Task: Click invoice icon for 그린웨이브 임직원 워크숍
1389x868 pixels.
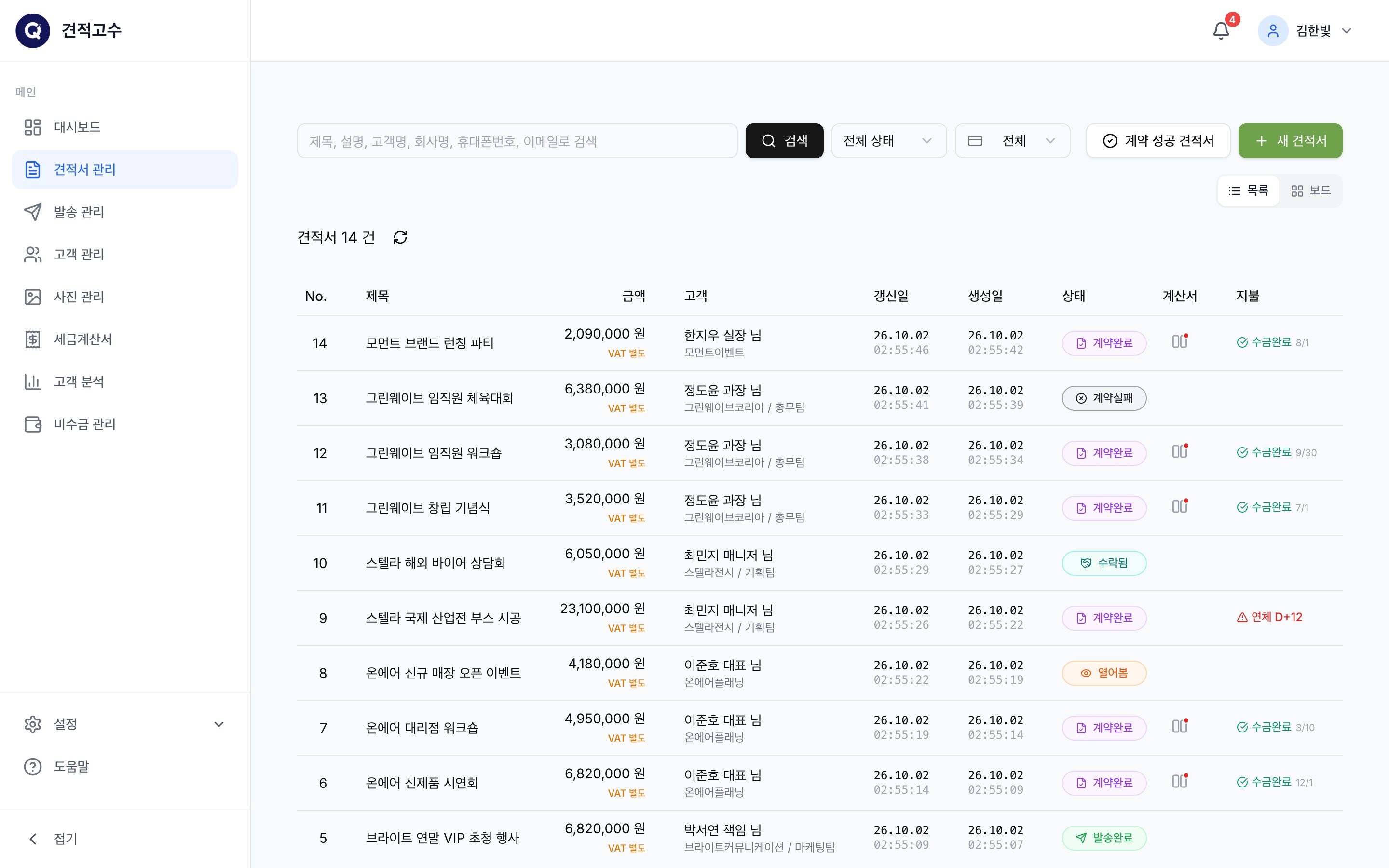Action: tap(1180, 452)
